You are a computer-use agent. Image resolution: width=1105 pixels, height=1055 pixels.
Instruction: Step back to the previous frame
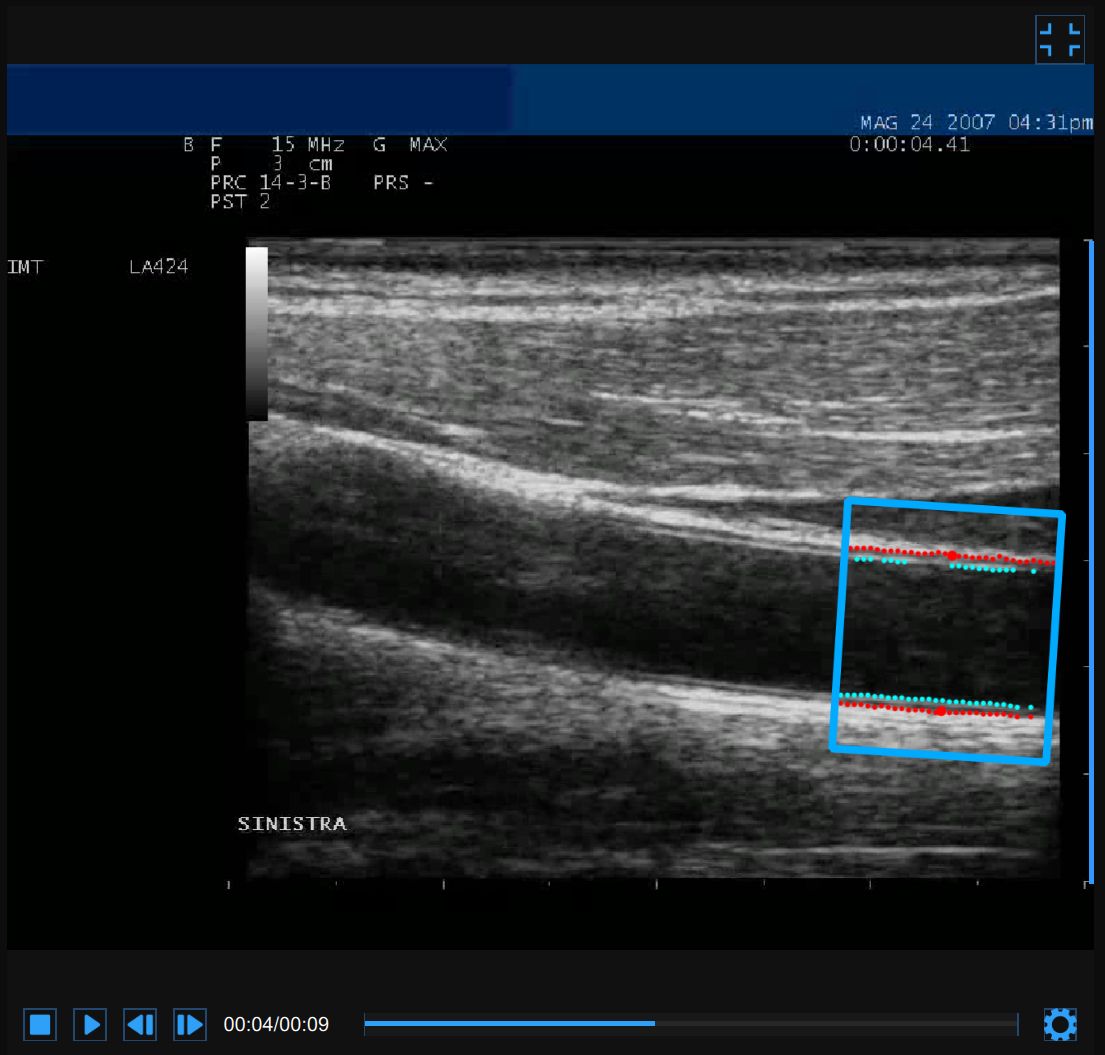140,1024
